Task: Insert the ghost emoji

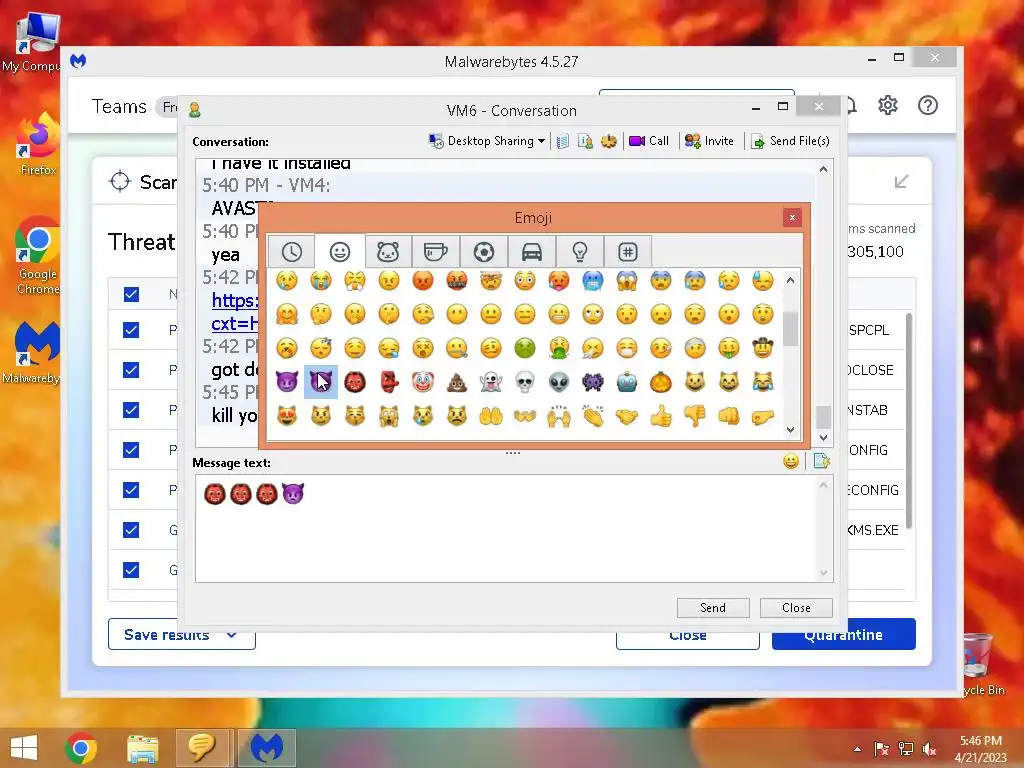Action: click(x=490, y=382)
